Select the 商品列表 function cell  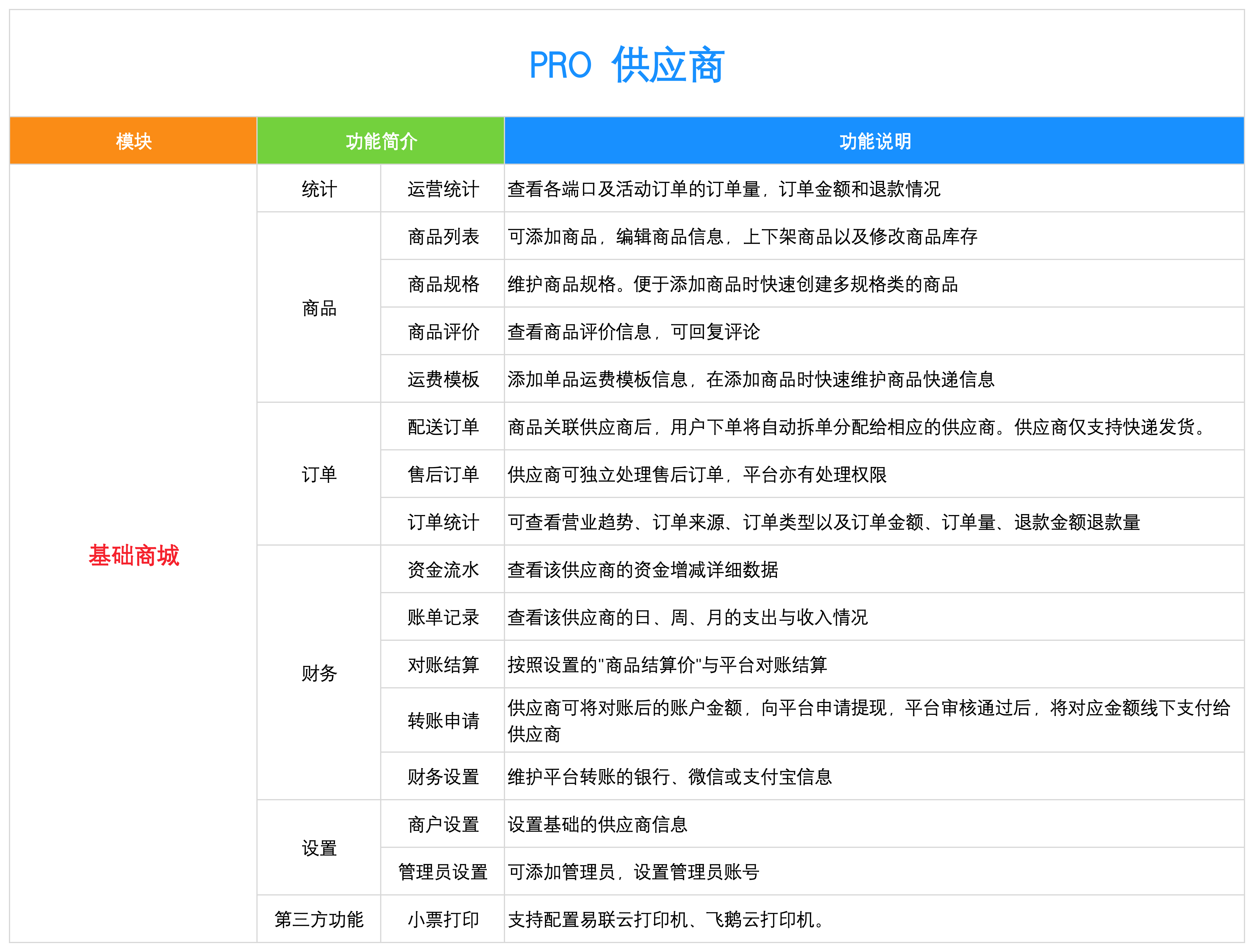(x=443, y=237)
